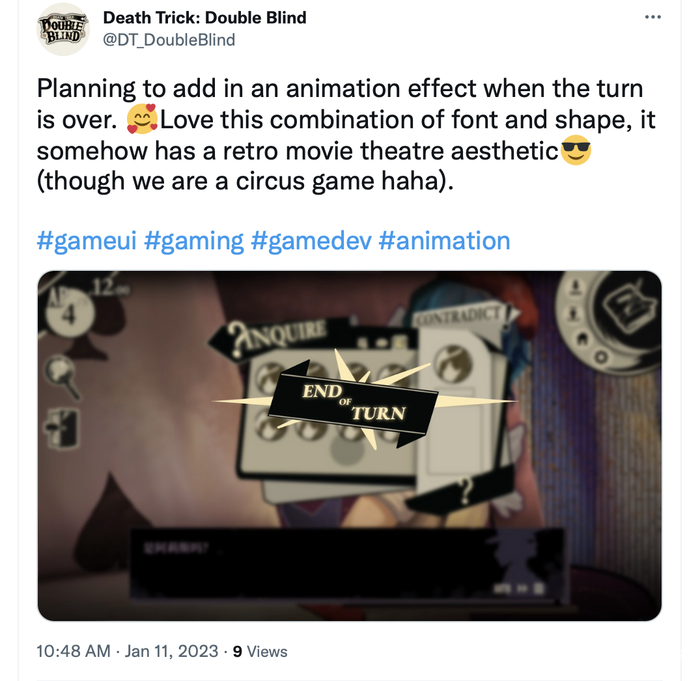
Task: Open the Double Blind profile avatar
Action: 63,29
